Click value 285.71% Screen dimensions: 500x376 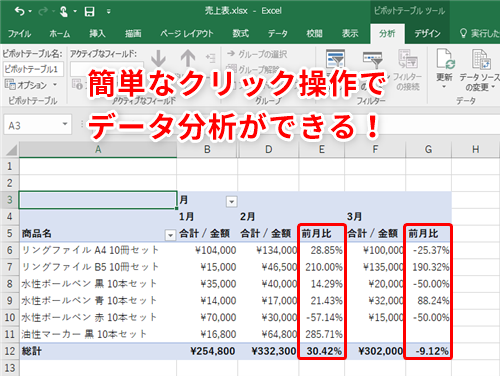[x=324, y=334]
